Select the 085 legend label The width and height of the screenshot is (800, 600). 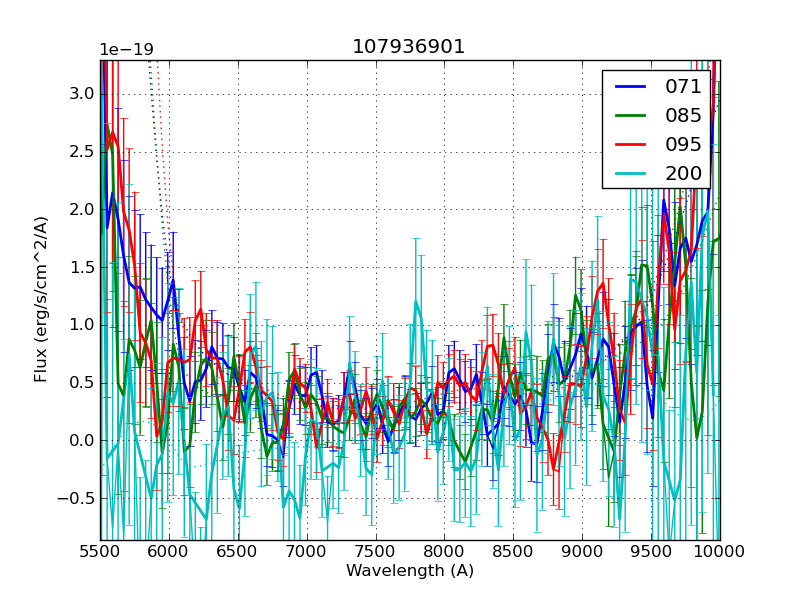point(683,115)
